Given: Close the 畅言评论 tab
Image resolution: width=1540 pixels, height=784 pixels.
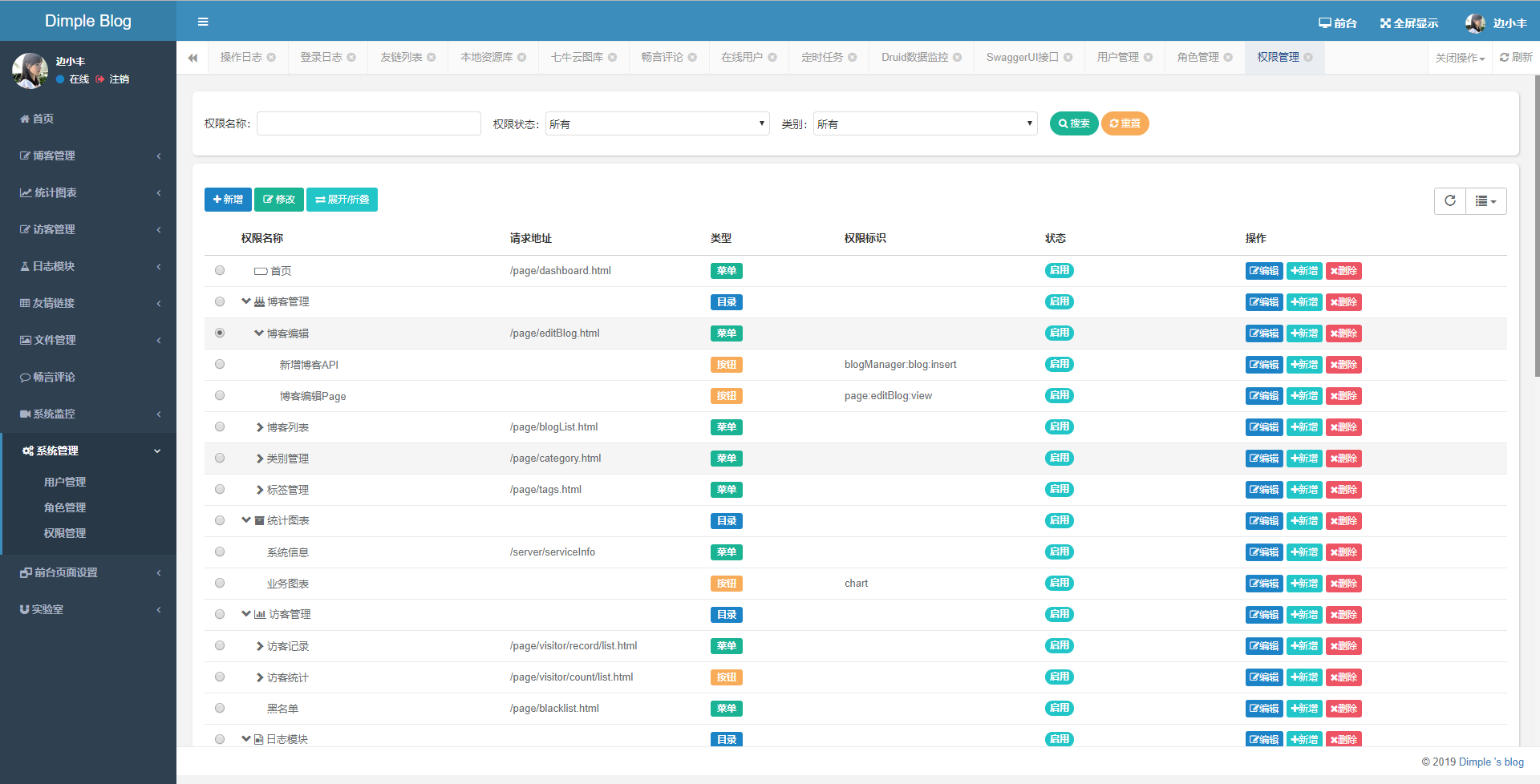Looking at the screenshot, I should (692, 58).
